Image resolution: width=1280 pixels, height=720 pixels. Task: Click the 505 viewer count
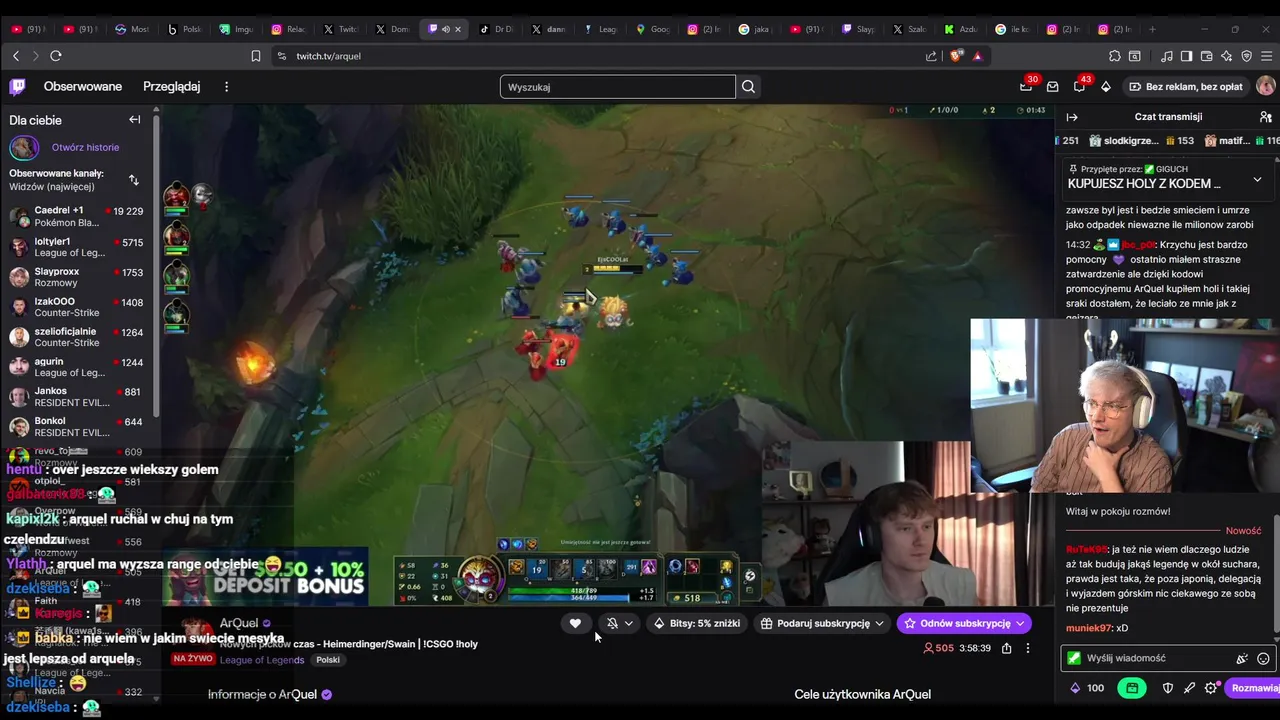[x=938, y=648]
